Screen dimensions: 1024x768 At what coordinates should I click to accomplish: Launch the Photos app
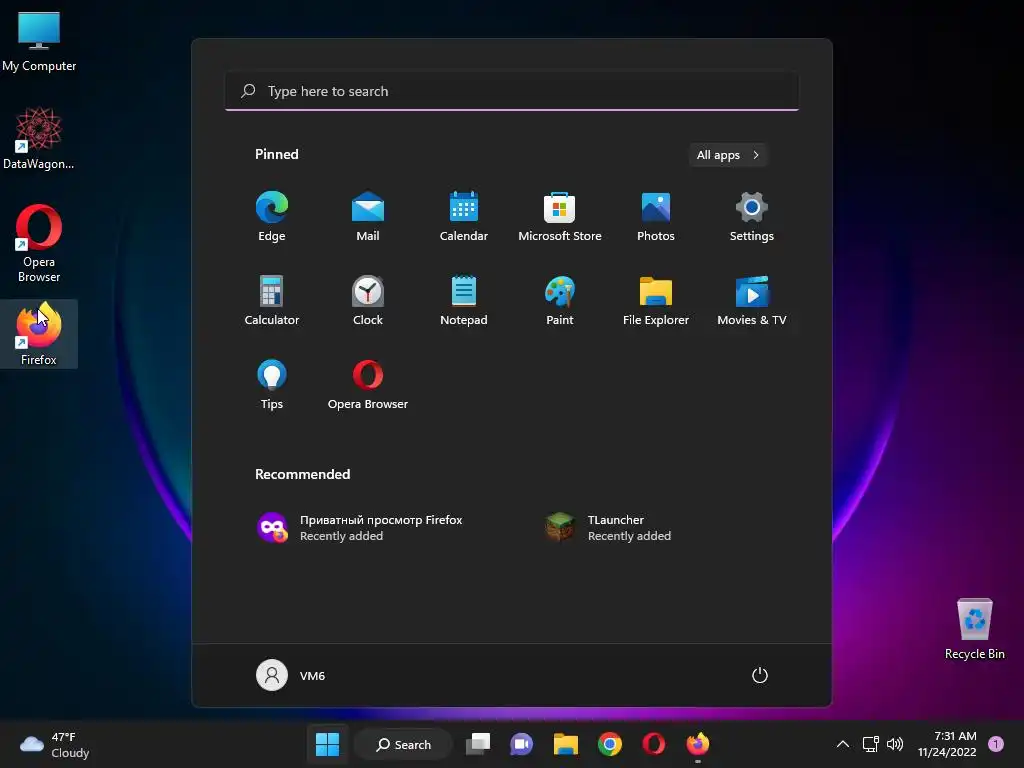coord(656,217)
